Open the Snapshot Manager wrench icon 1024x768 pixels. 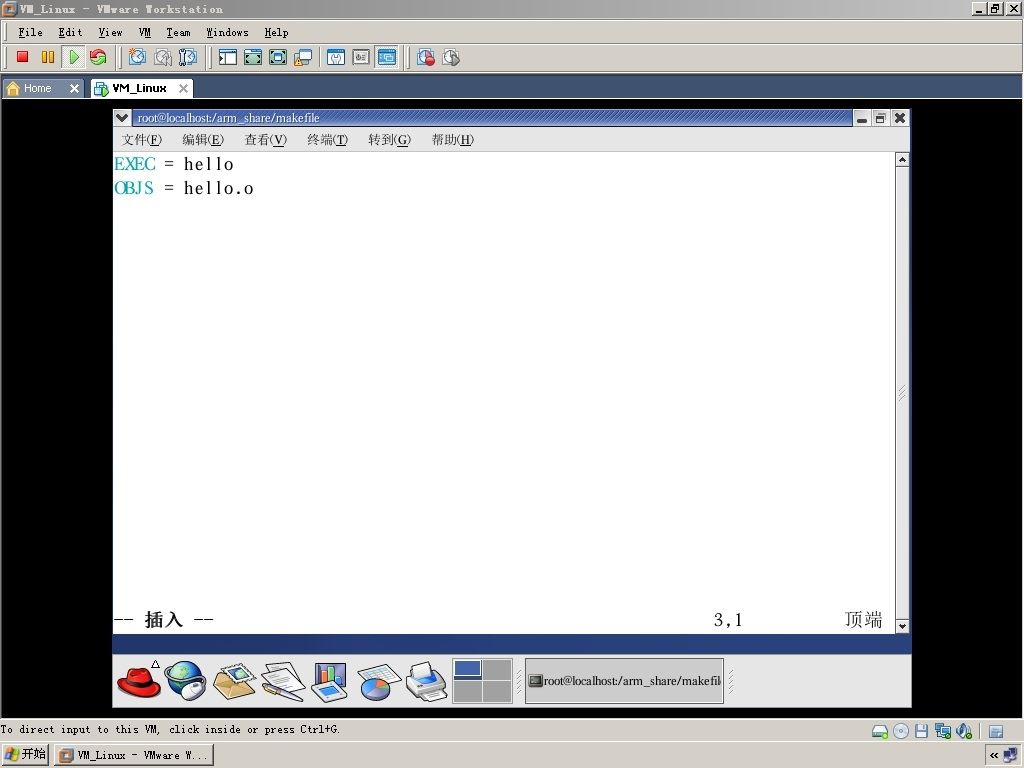(x=188, y=57)
